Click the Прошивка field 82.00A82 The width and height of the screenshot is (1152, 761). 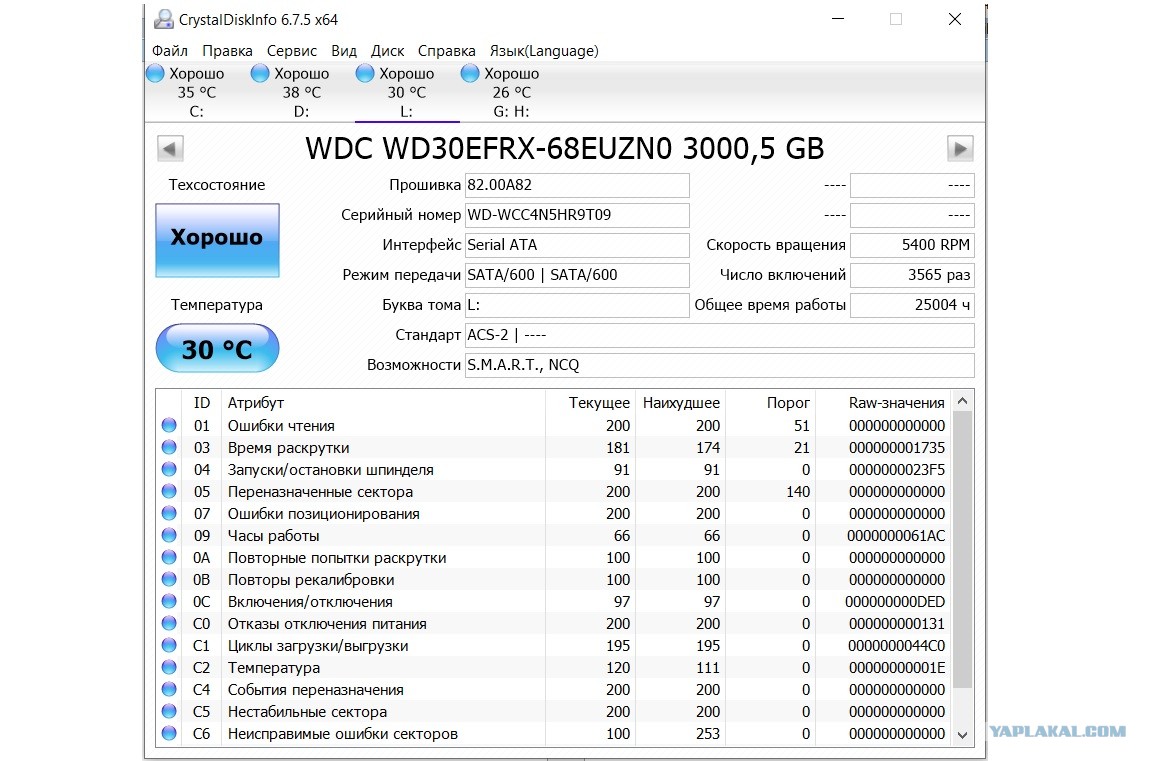[x=577, y=185]
